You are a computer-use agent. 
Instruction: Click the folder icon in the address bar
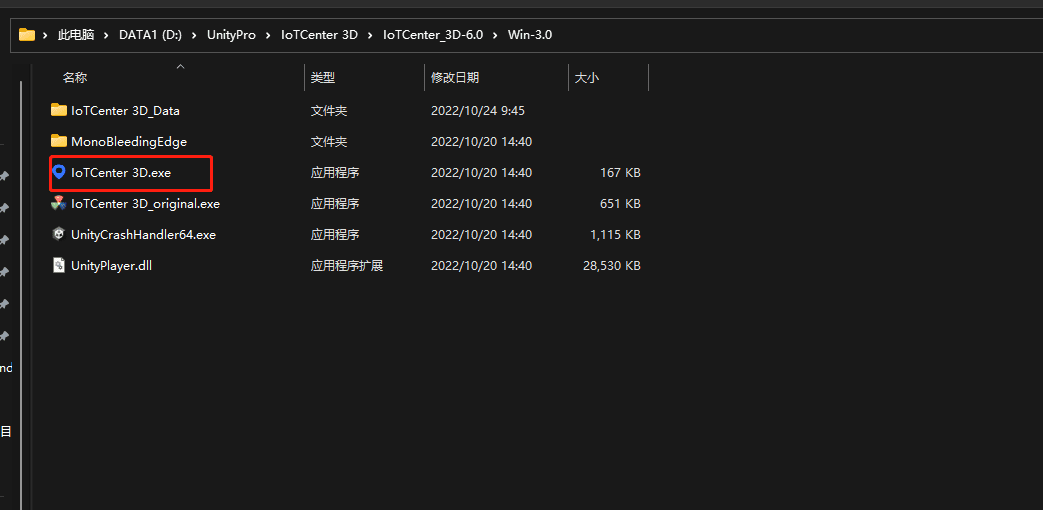(27, 35)
